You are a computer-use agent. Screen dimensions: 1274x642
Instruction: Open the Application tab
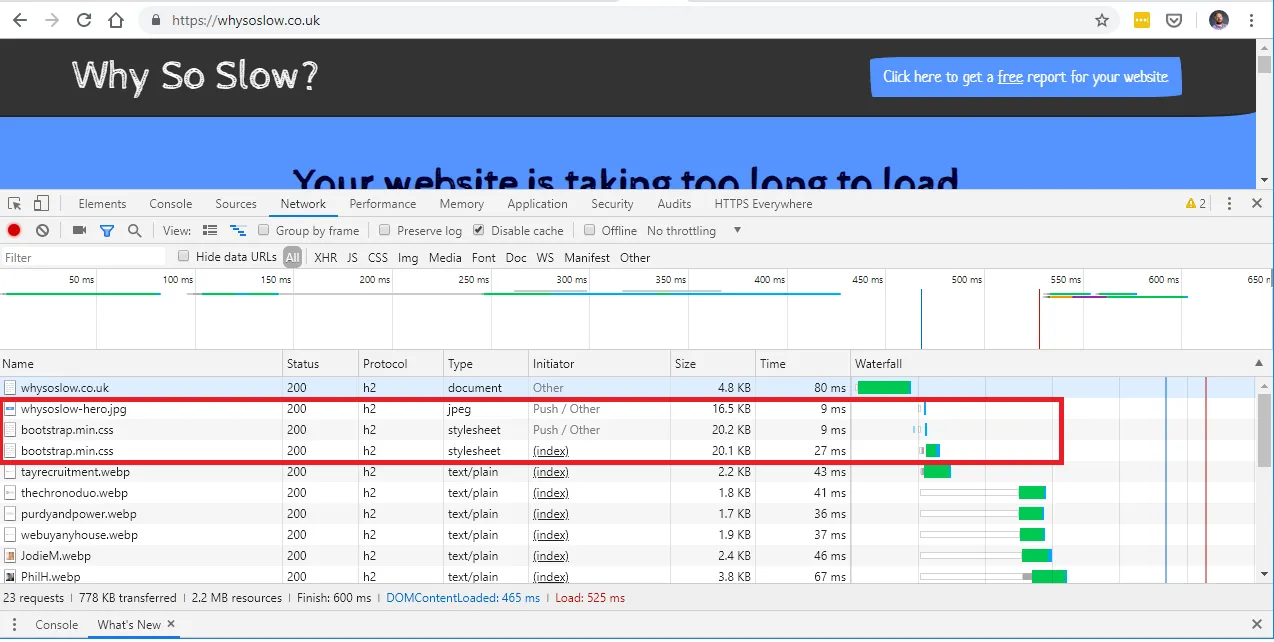tap(537, 204)
